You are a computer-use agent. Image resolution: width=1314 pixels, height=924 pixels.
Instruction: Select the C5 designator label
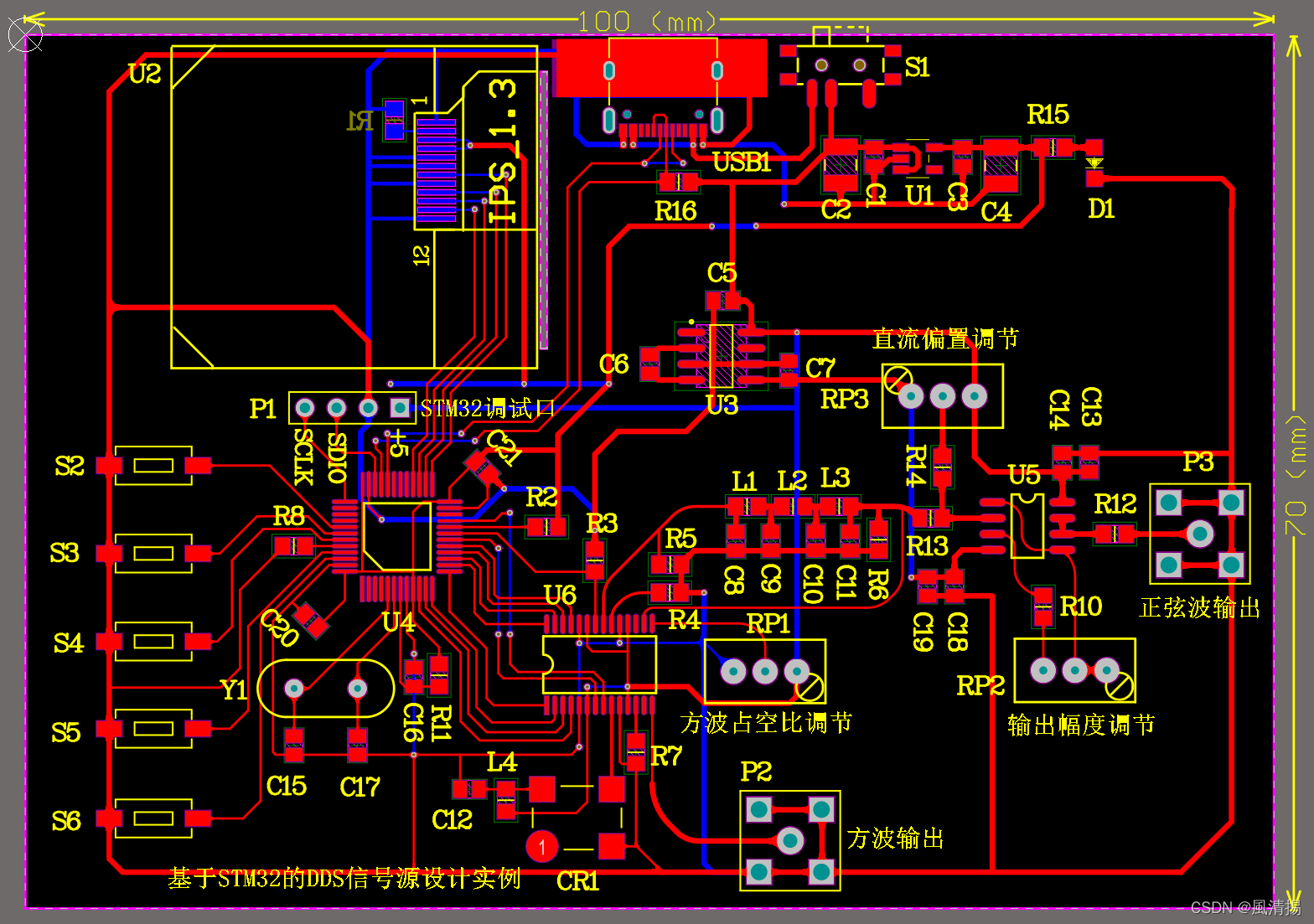[722, 272]
